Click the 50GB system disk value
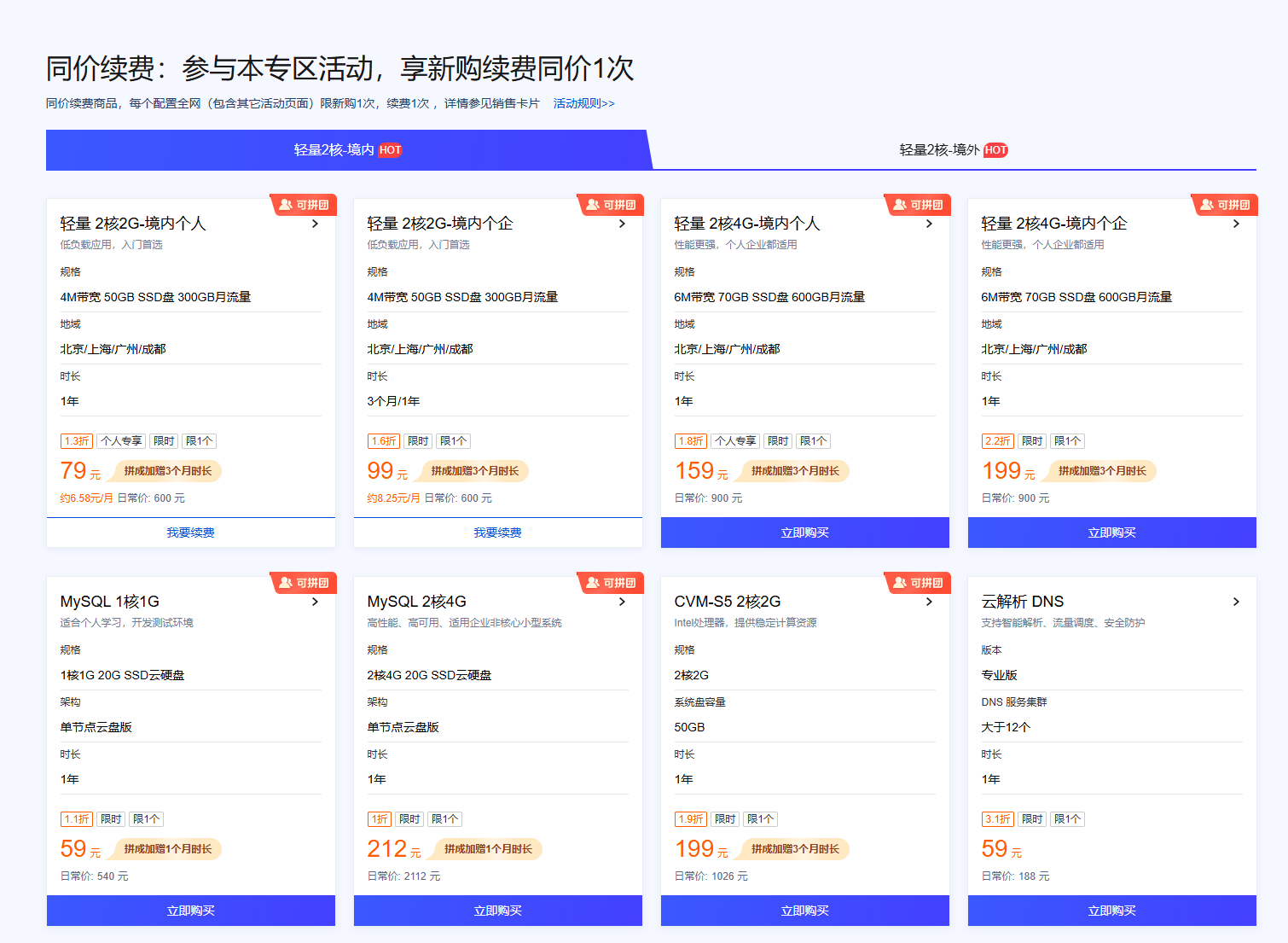1288x943 pixels. (689, 727)
